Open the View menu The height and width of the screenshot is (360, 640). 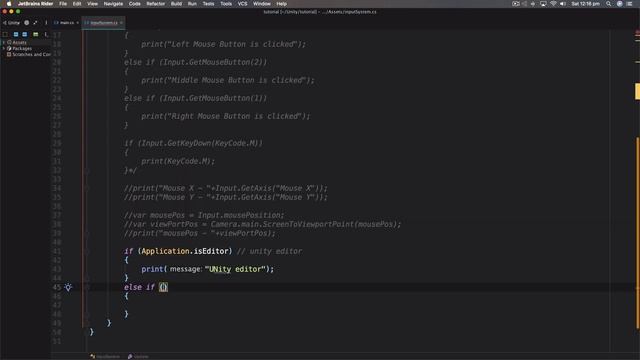92,4
